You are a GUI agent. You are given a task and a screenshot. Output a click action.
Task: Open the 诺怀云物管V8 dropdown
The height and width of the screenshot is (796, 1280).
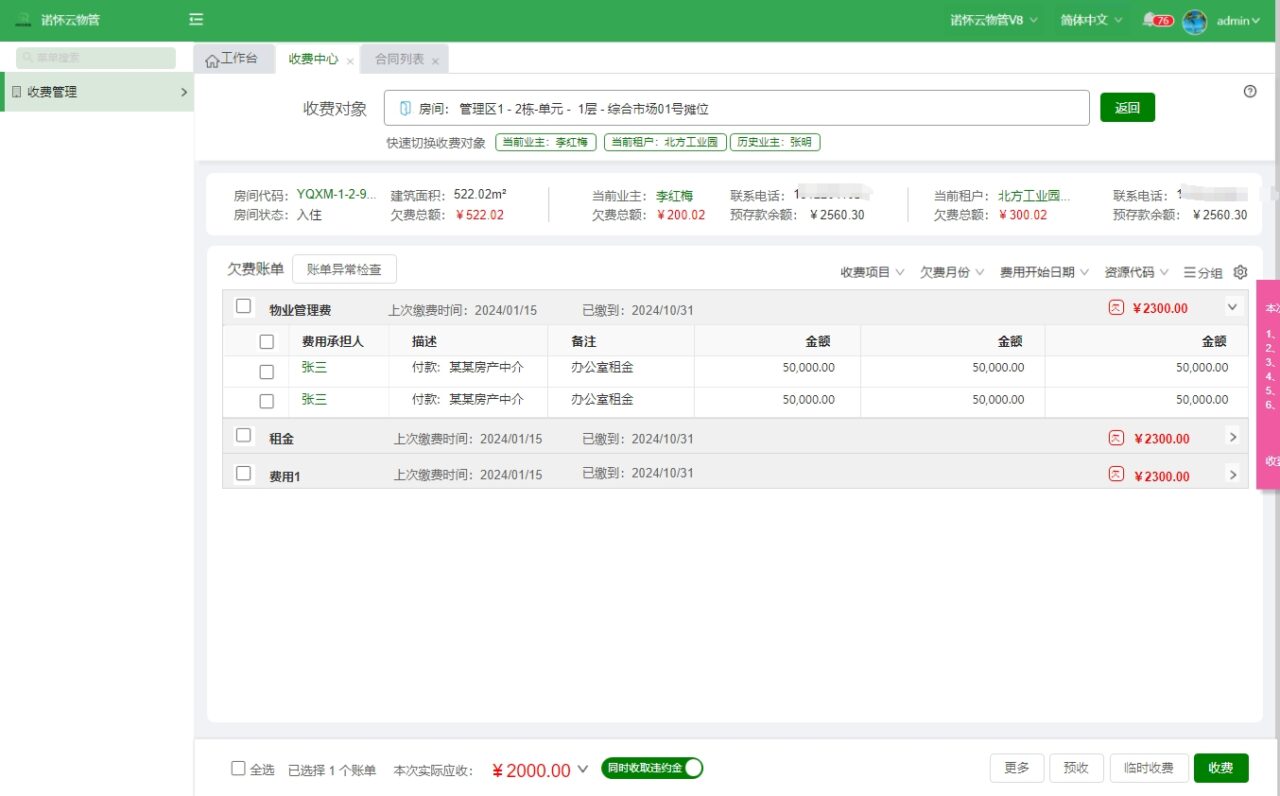pos(994,20)
